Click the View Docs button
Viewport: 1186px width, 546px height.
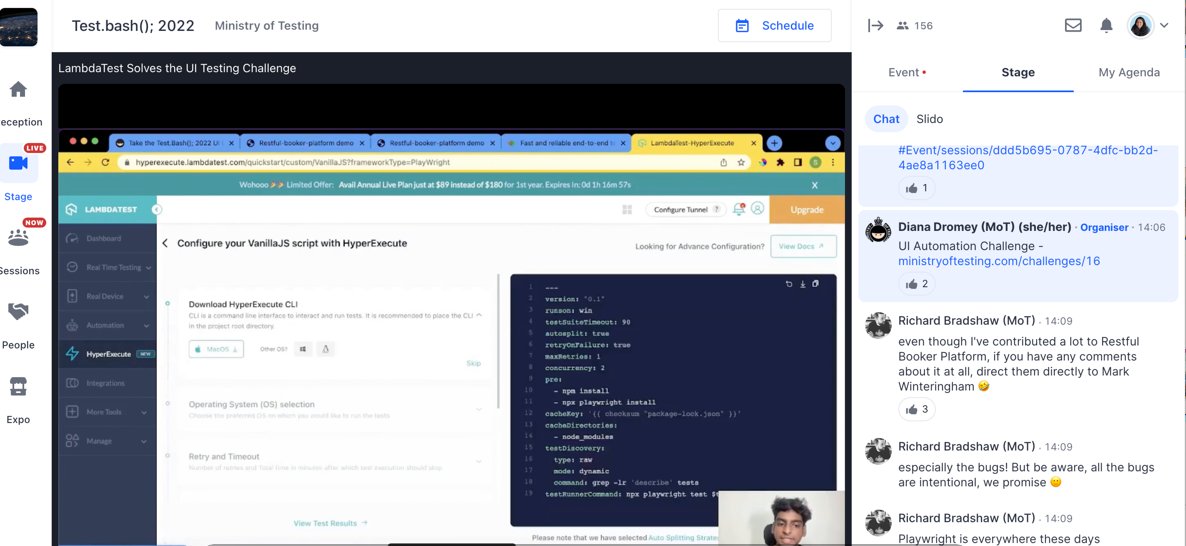(x=803, y=246)
